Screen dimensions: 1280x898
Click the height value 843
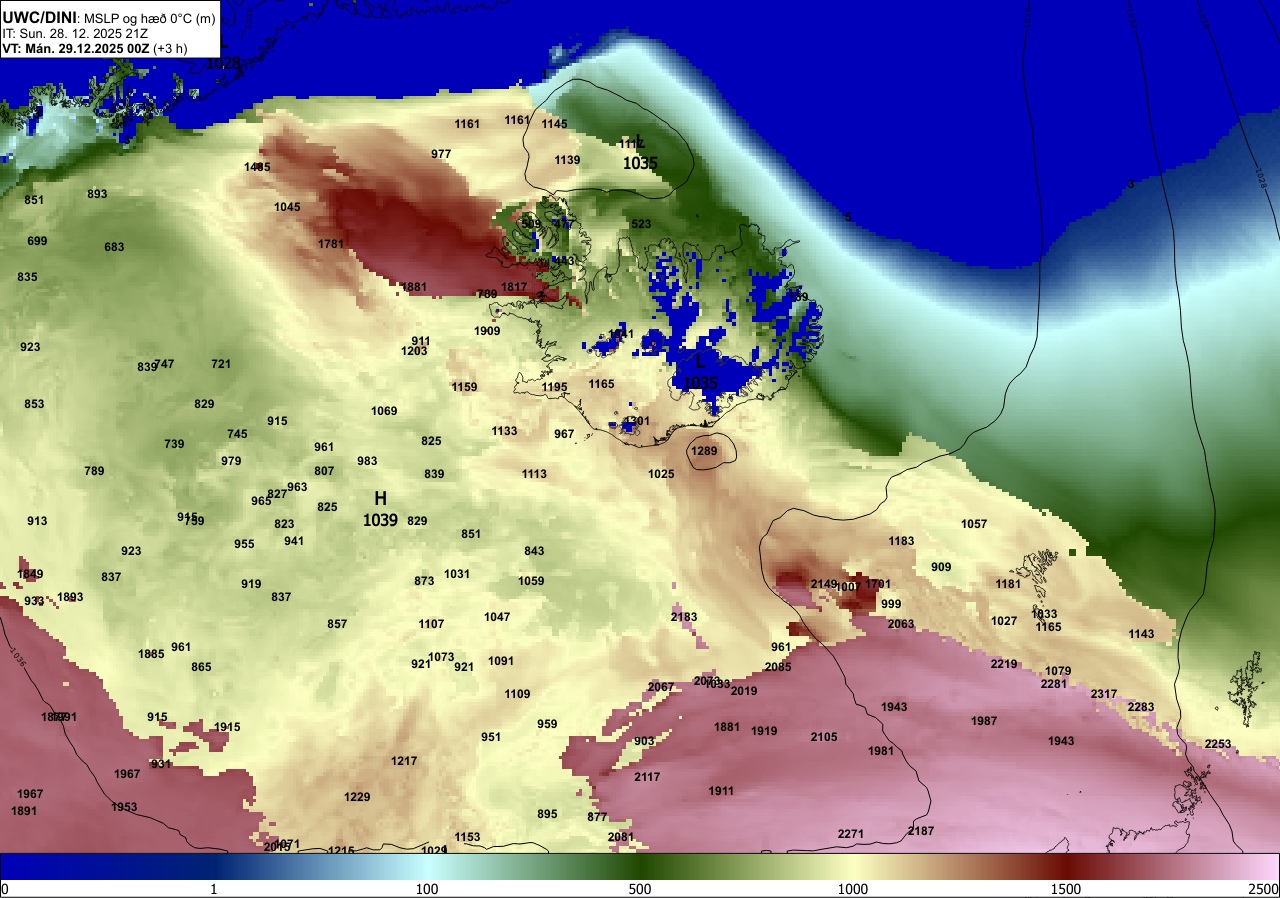(534, 551)
